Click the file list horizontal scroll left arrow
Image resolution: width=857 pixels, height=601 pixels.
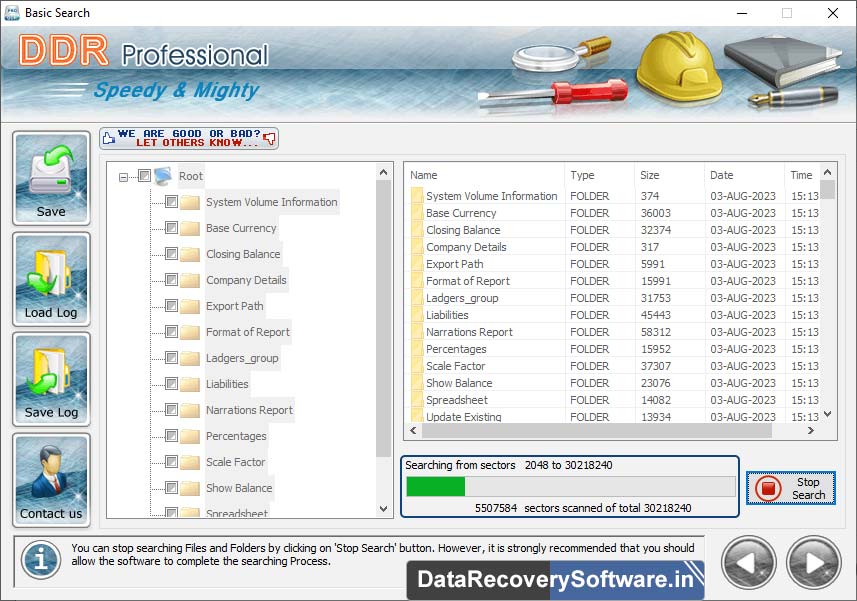(414, 431)
